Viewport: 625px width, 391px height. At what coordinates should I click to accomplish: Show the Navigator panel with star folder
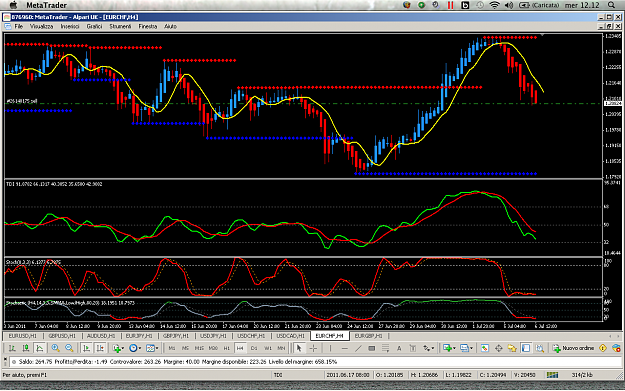[512, 348]
